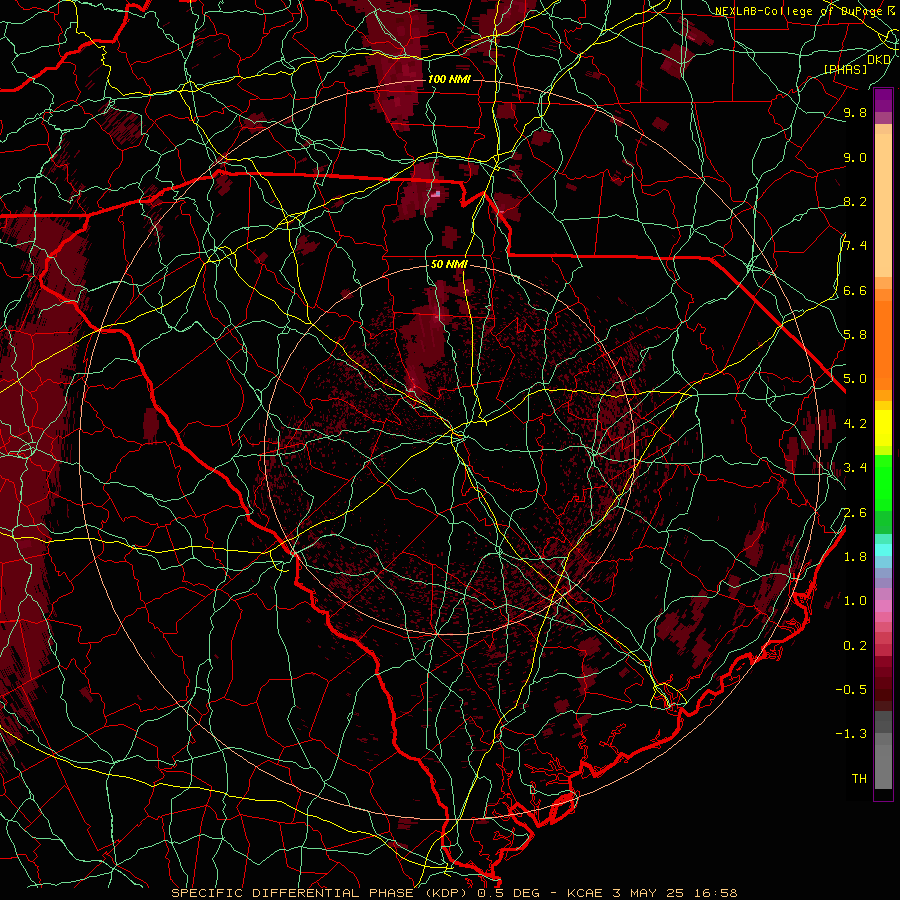Click the 0.2 value on the color scale

(855, 646)
